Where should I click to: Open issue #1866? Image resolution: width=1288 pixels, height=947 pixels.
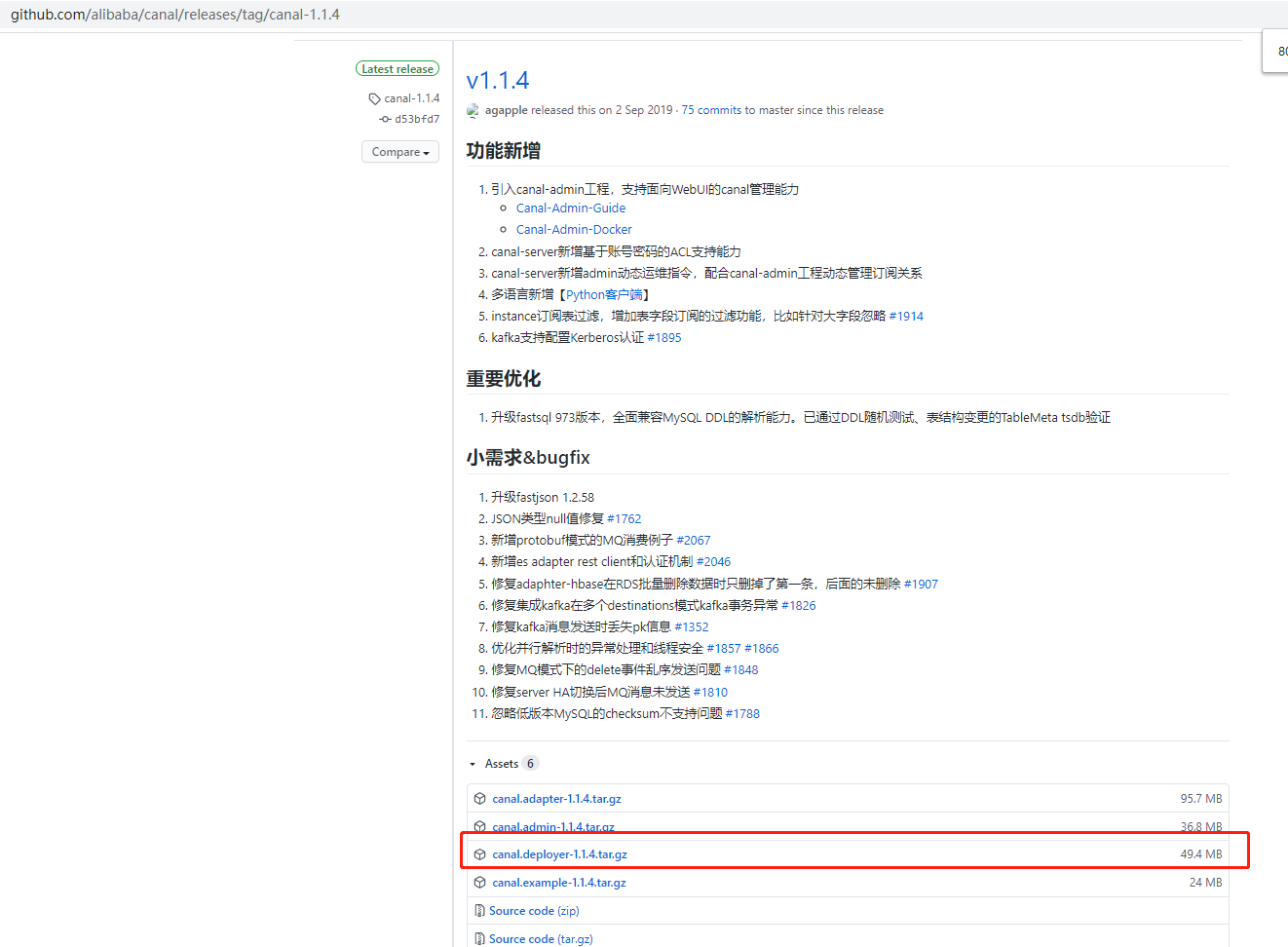click(x=762, y=649)
